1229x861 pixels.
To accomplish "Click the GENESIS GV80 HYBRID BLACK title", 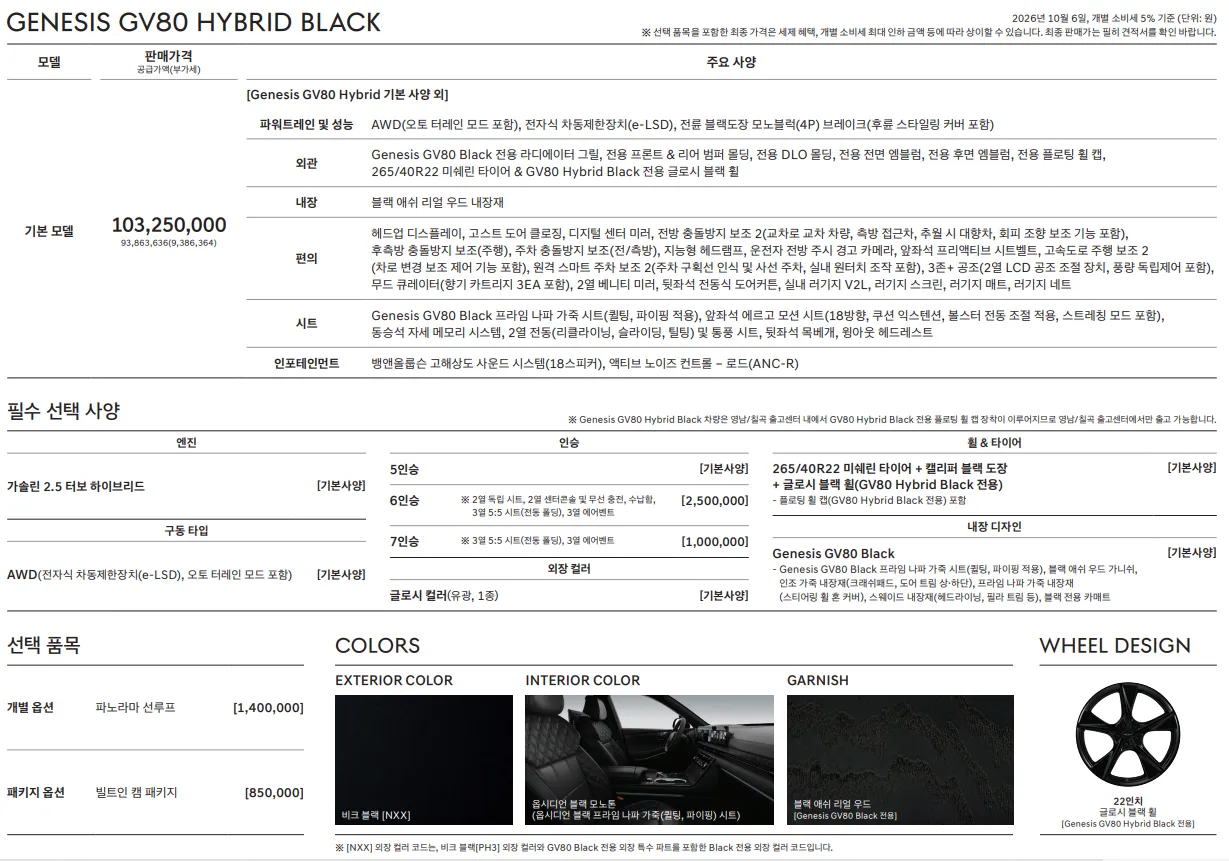I will (194, 22).
